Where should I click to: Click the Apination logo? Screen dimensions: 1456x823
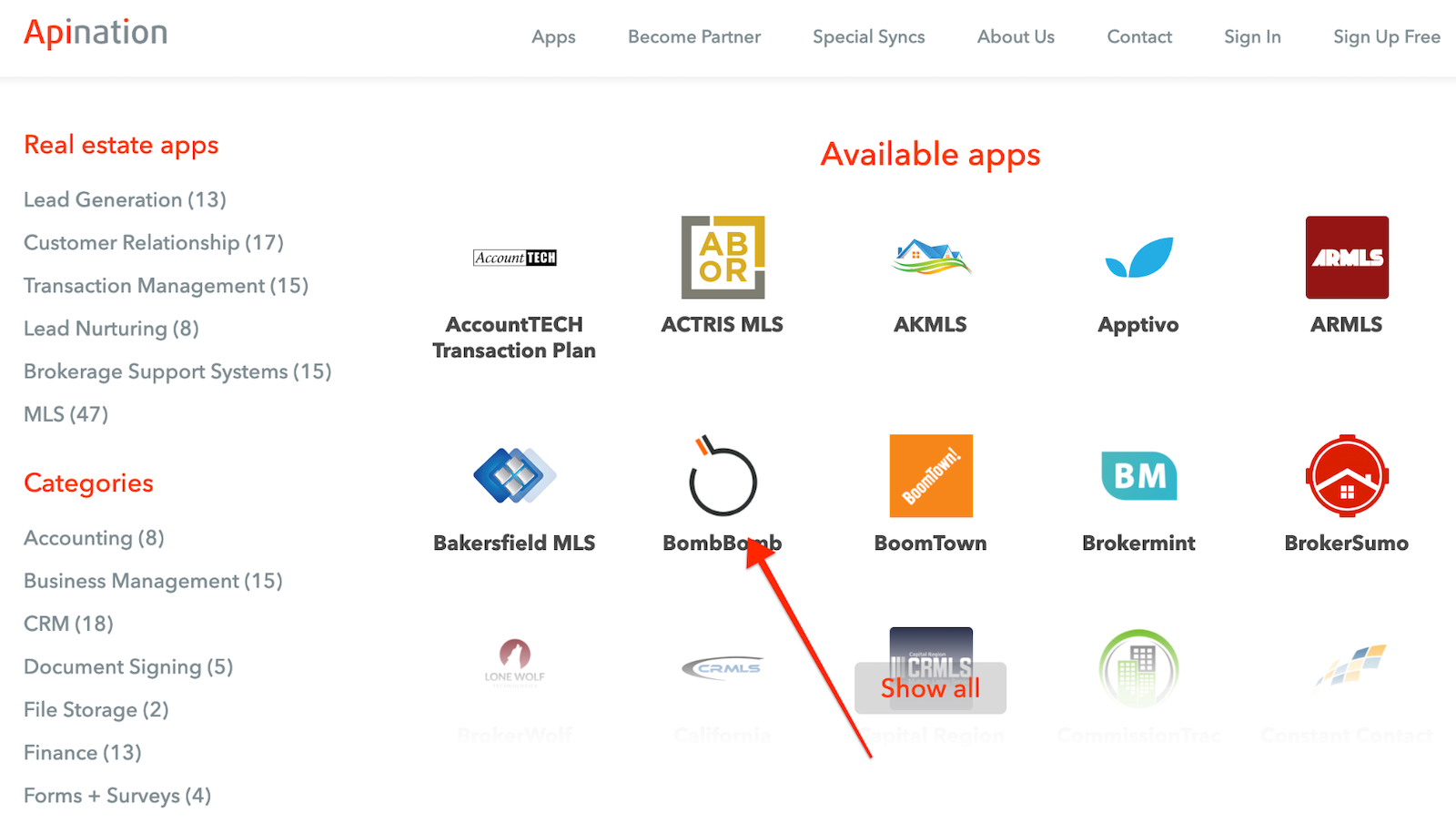(96, 34)
